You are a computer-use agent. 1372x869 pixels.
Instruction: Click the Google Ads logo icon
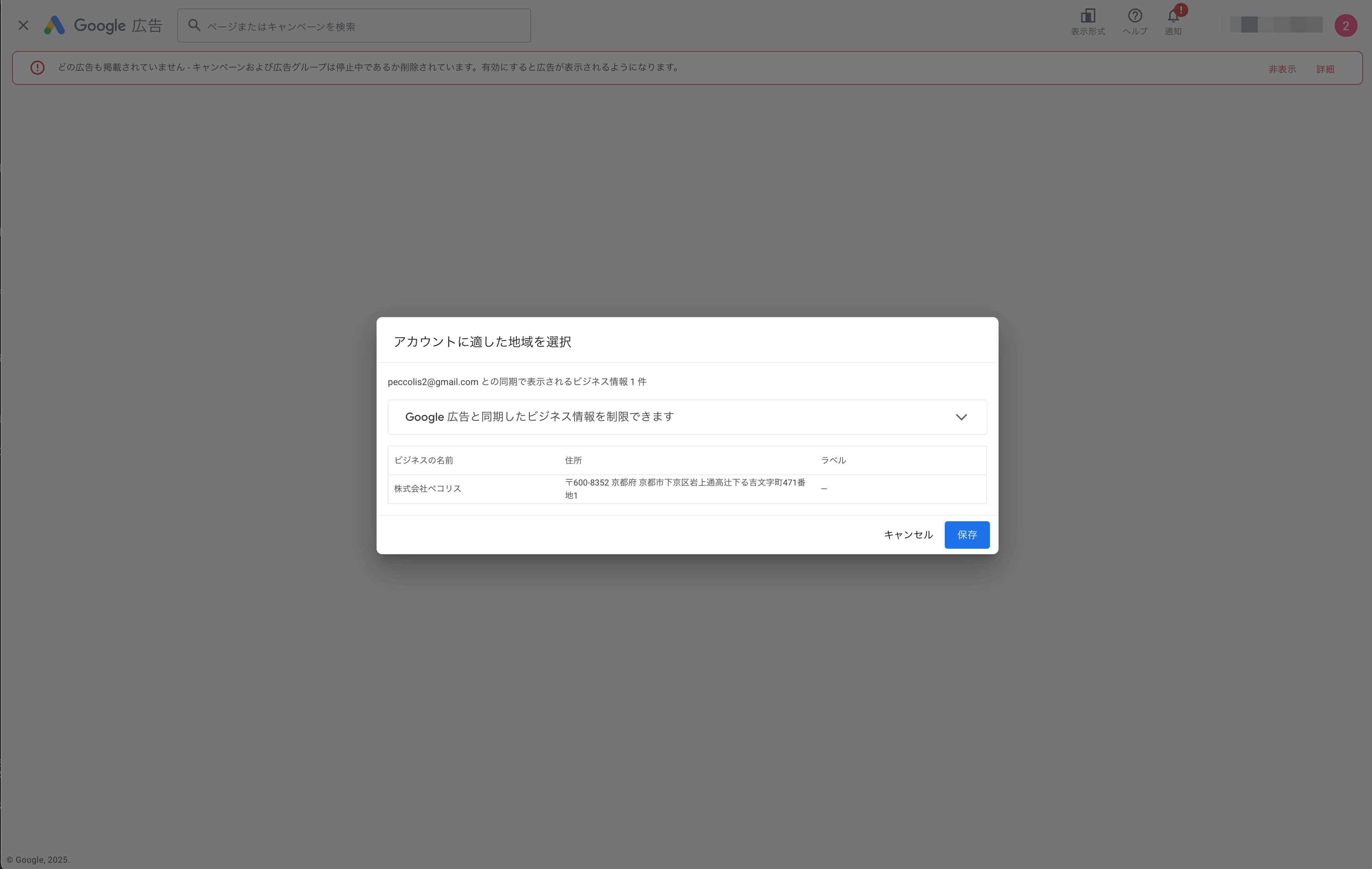55,26
